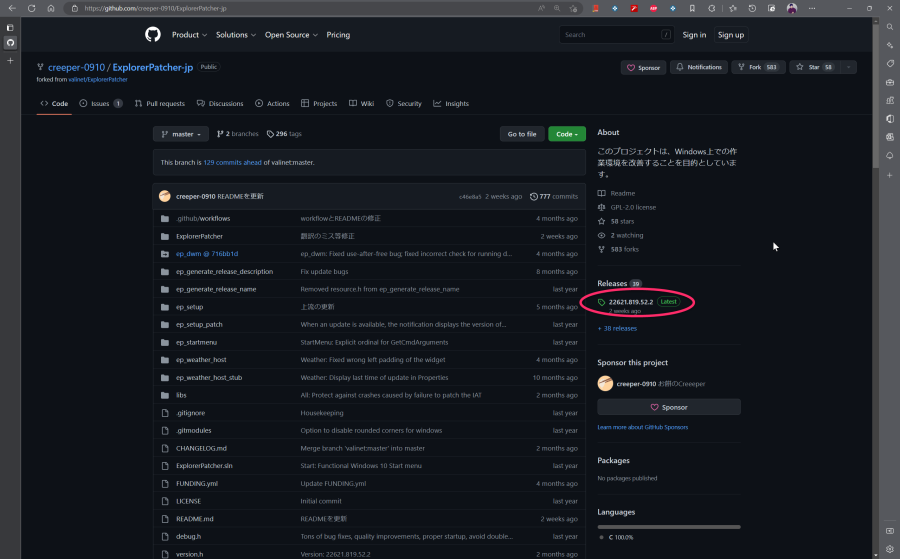This screenshot has width=900, height=559.
Task: Expand the Star list dropdown arrow
Action: pyautogui.click(x=848, y=67)
